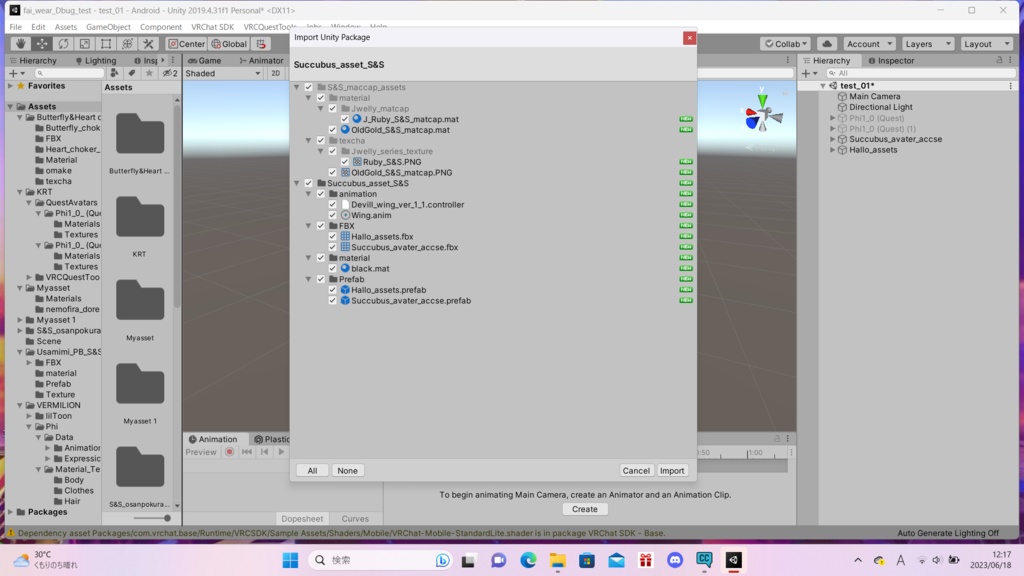Uncheck the Devill_wing_ver_1_1.controller import checkbox
The width and height of the screenshot is (1024, 576).
pyautogui.click(x=331, y=204)
